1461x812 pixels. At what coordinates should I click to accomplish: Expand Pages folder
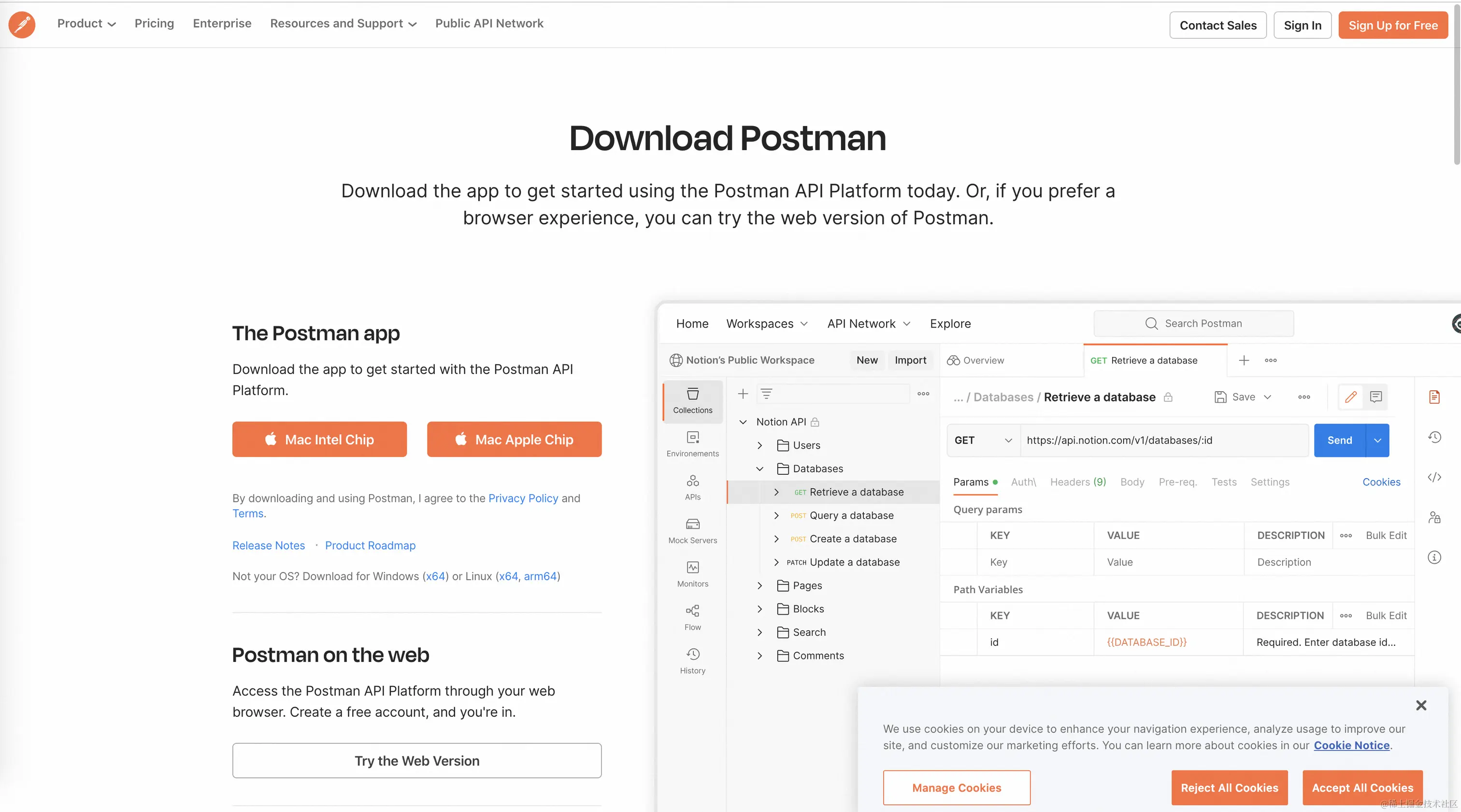click(x=760, y=585)
